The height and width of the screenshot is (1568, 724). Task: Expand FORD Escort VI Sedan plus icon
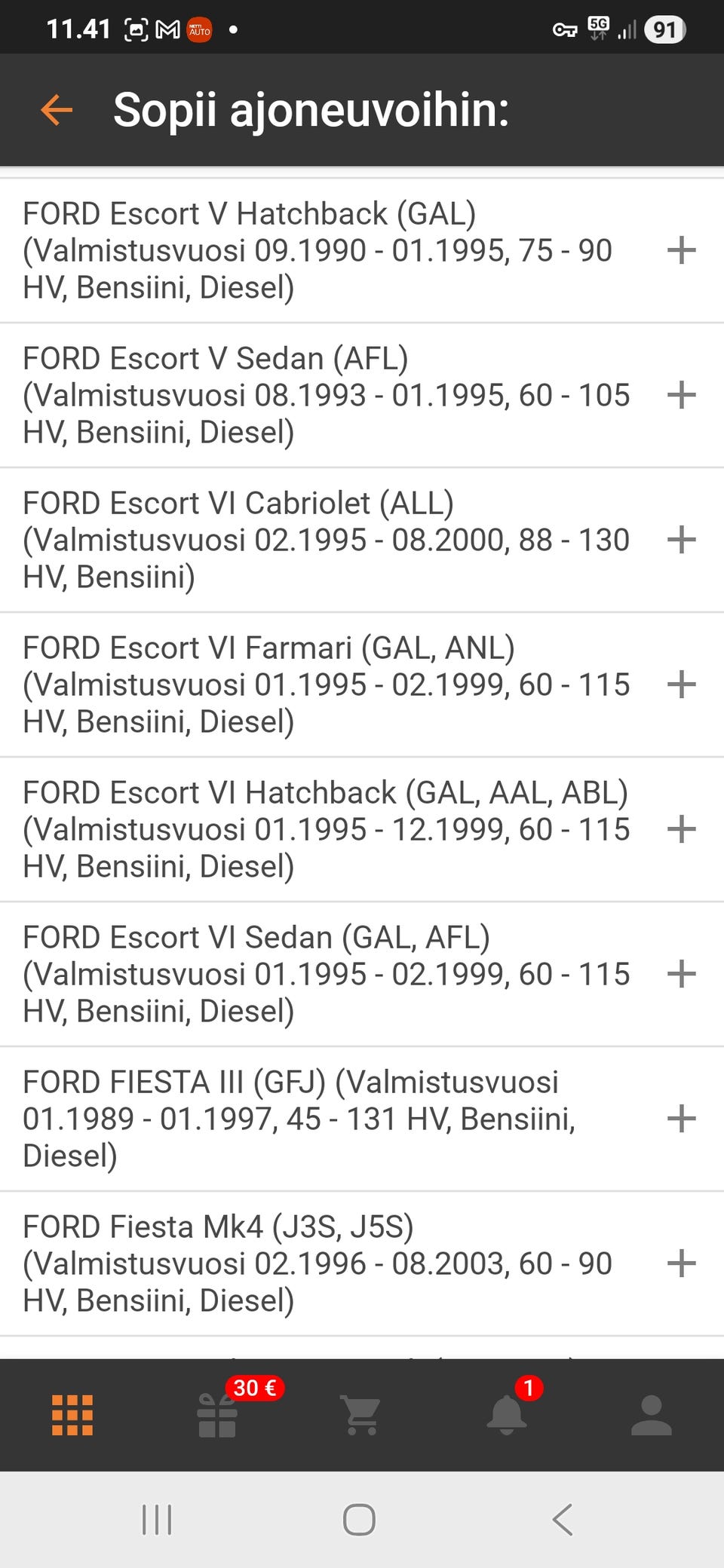point(681,974)
